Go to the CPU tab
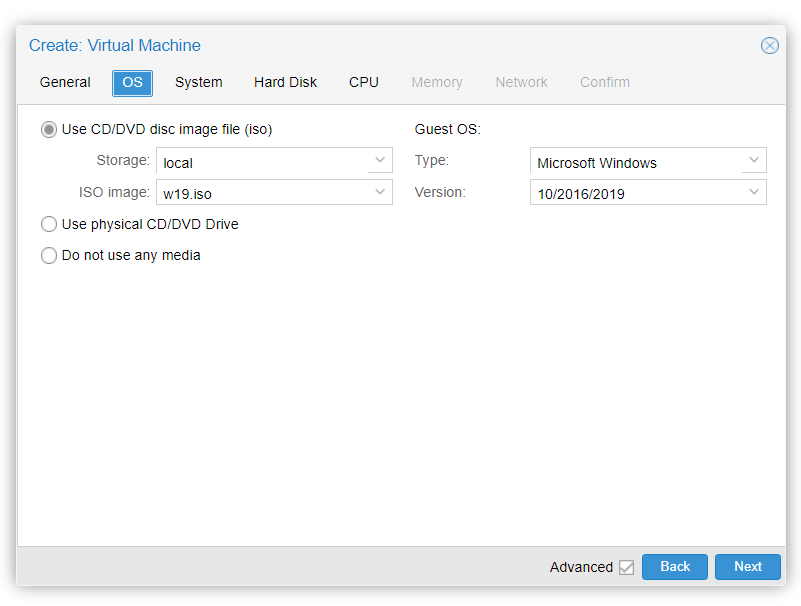This screenshot has width=801, height=606. [364, 82]
